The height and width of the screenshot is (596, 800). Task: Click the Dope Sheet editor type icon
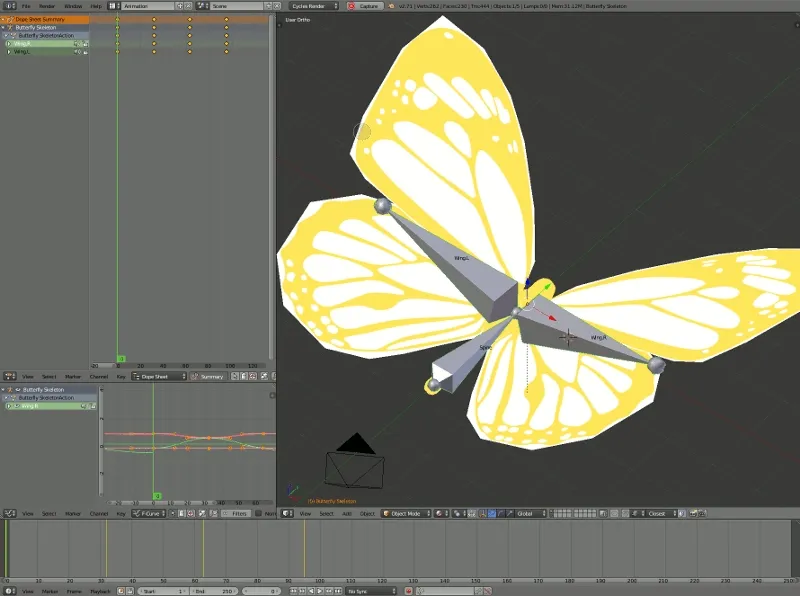click(x=8, y=377)
